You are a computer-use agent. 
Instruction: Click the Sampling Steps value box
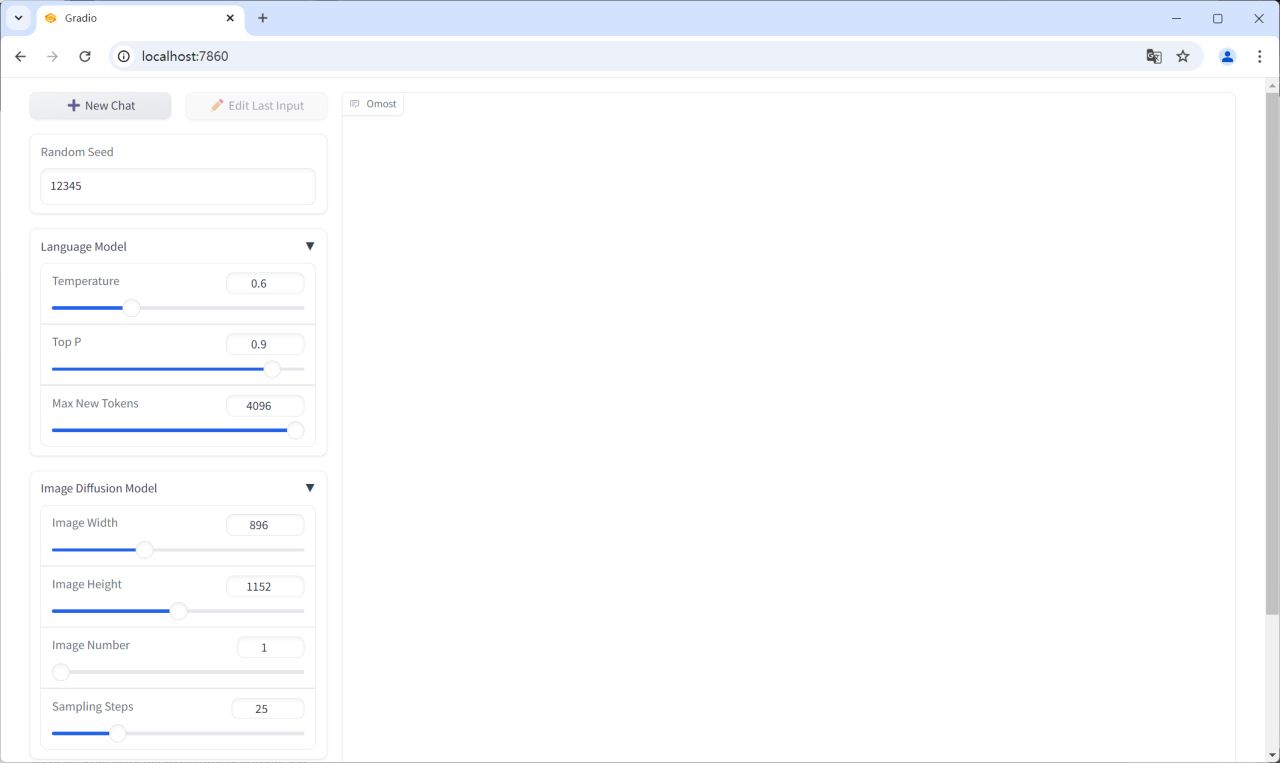(x=267, y=709)
